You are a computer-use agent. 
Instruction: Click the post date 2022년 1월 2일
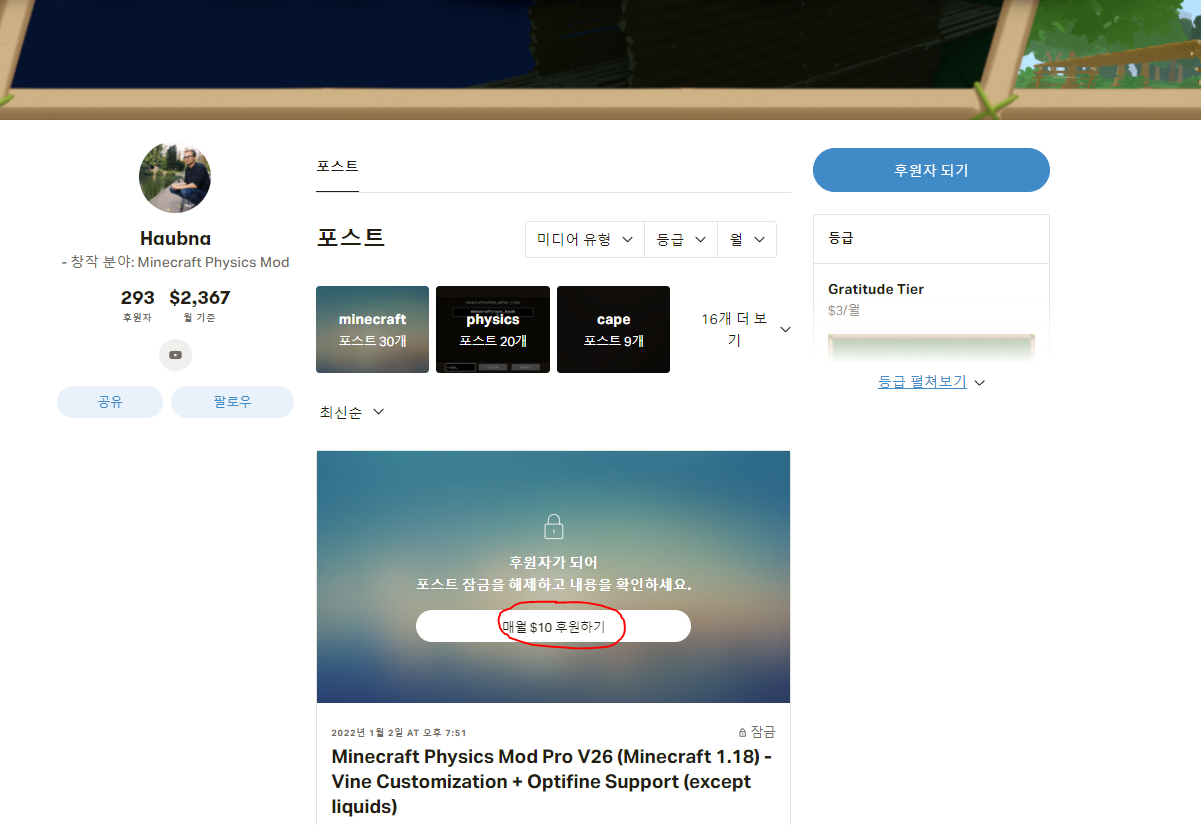click(399, 733)
